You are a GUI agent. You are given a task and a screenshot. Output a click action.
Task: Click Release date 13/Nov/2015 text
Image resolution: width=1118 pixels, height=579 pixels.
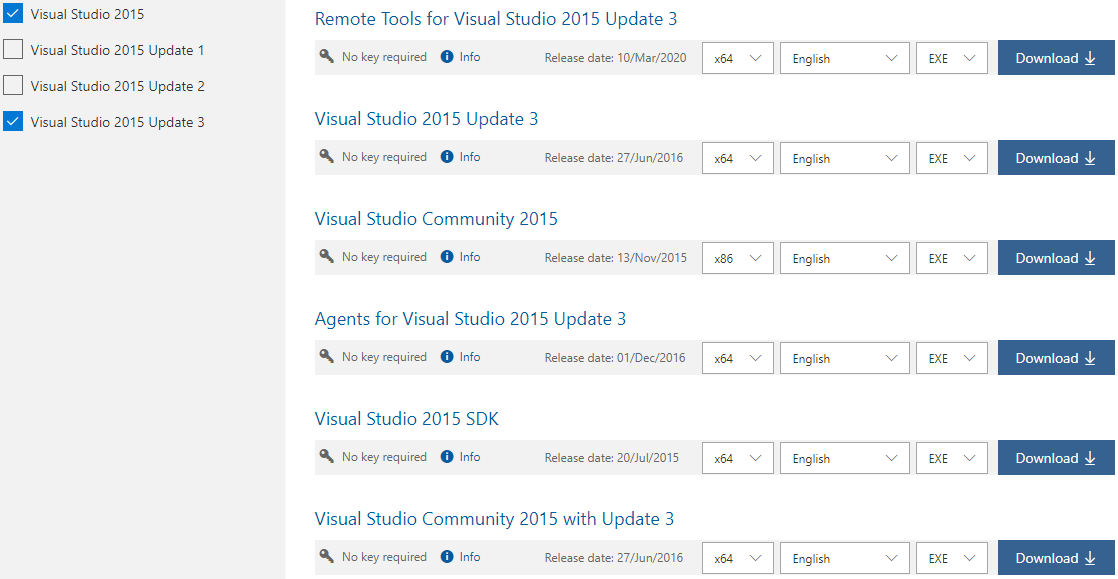616,257
